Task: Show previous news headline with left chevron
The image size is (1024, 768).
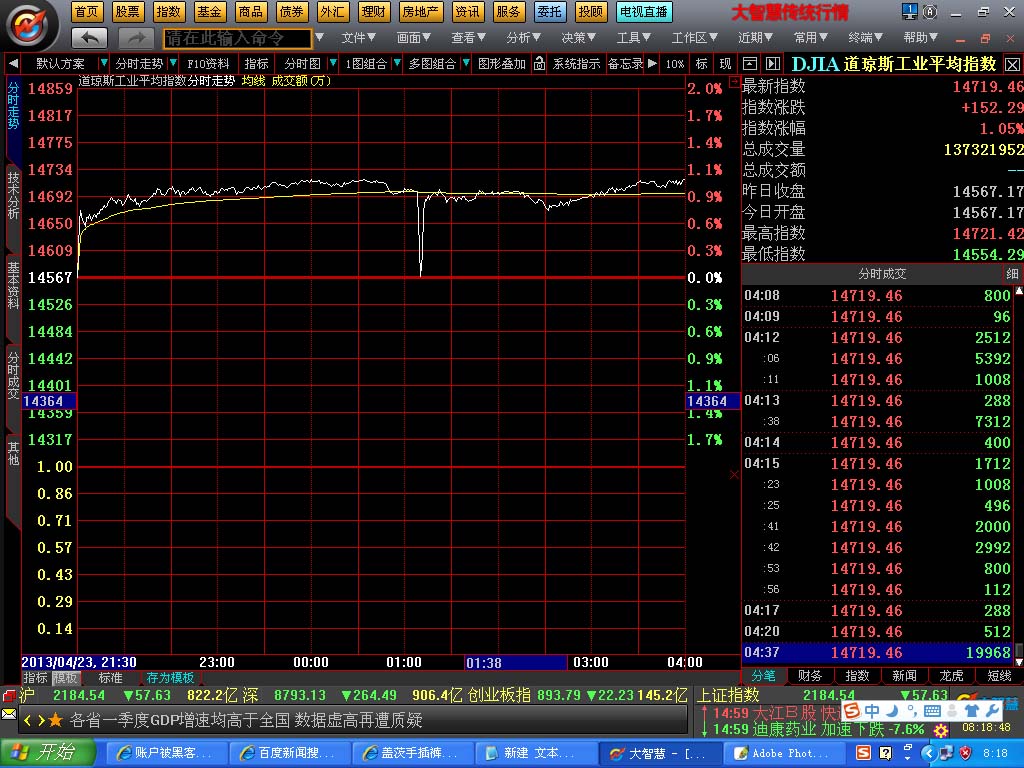Action: [27, 721]
